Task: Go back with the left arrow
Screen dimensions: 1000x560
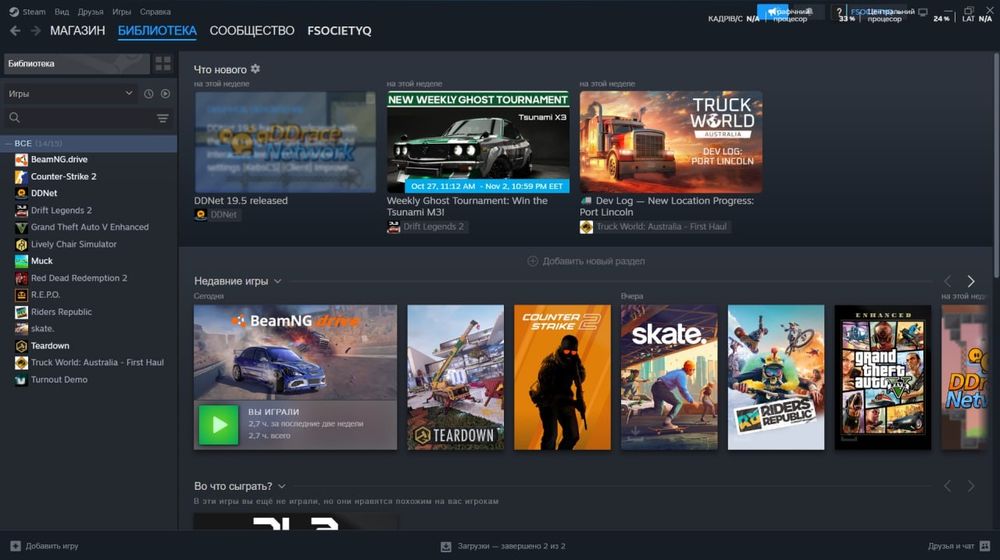Action: tap(15, 31)
